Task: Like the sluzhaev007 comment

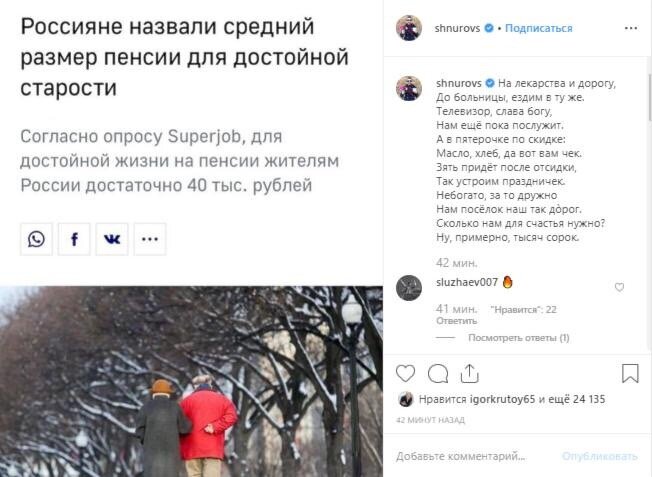Action: (619, 287)
